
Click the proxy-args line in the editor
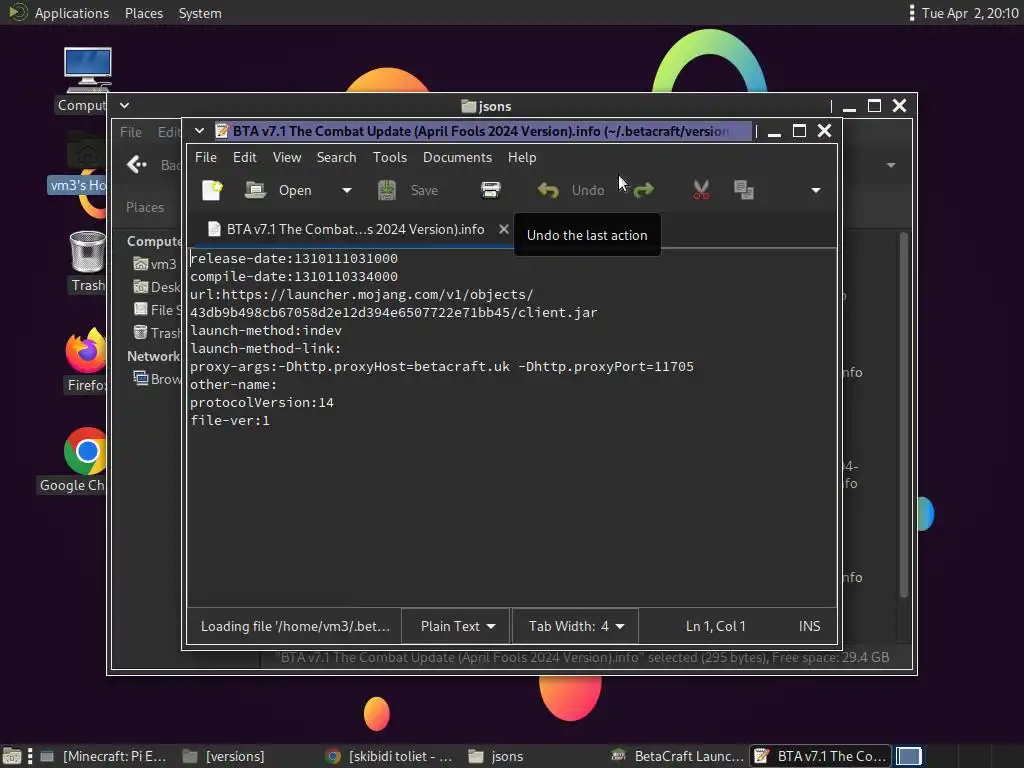coord(442,366)
